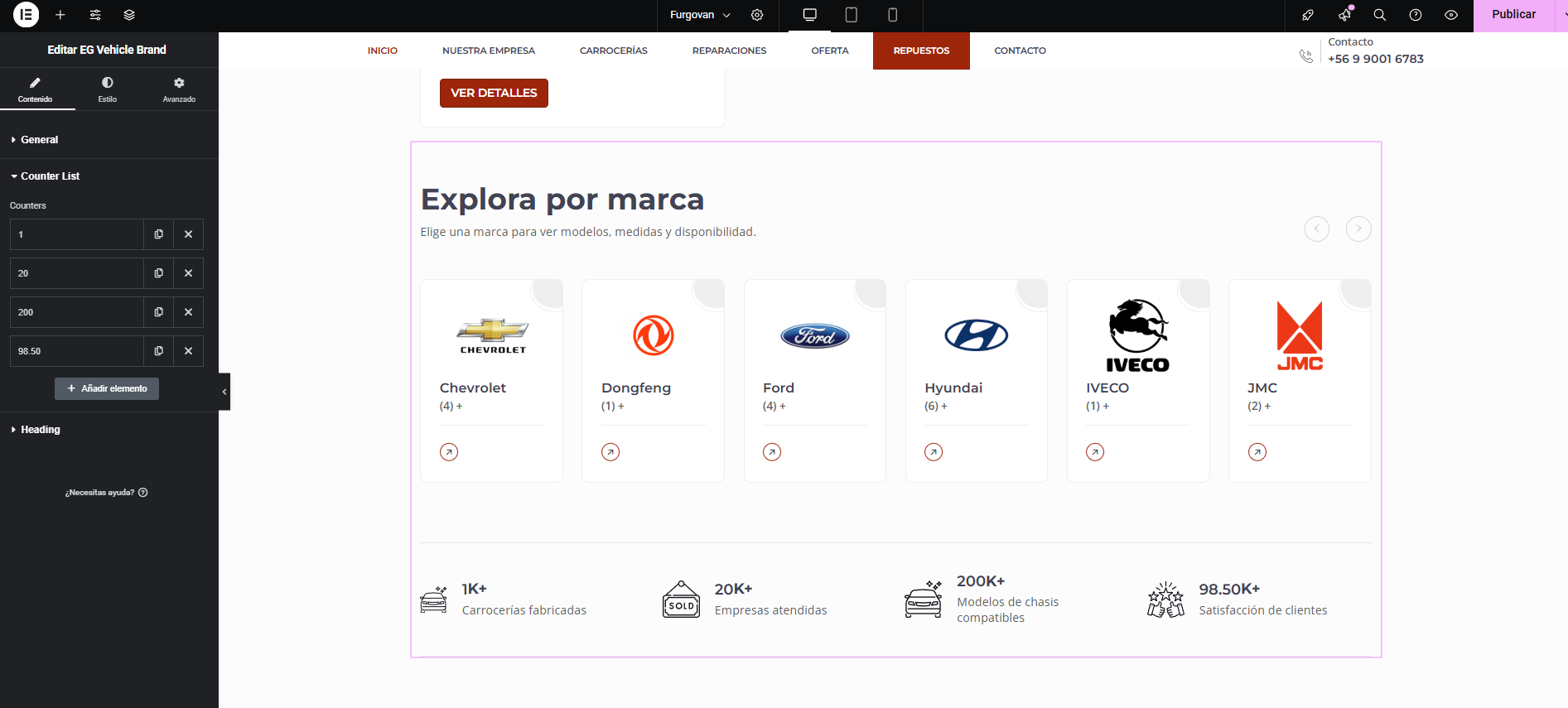Click arrow icon on IVECO card
This screenshot has width=1568, height=708.
pos(1095,452)
